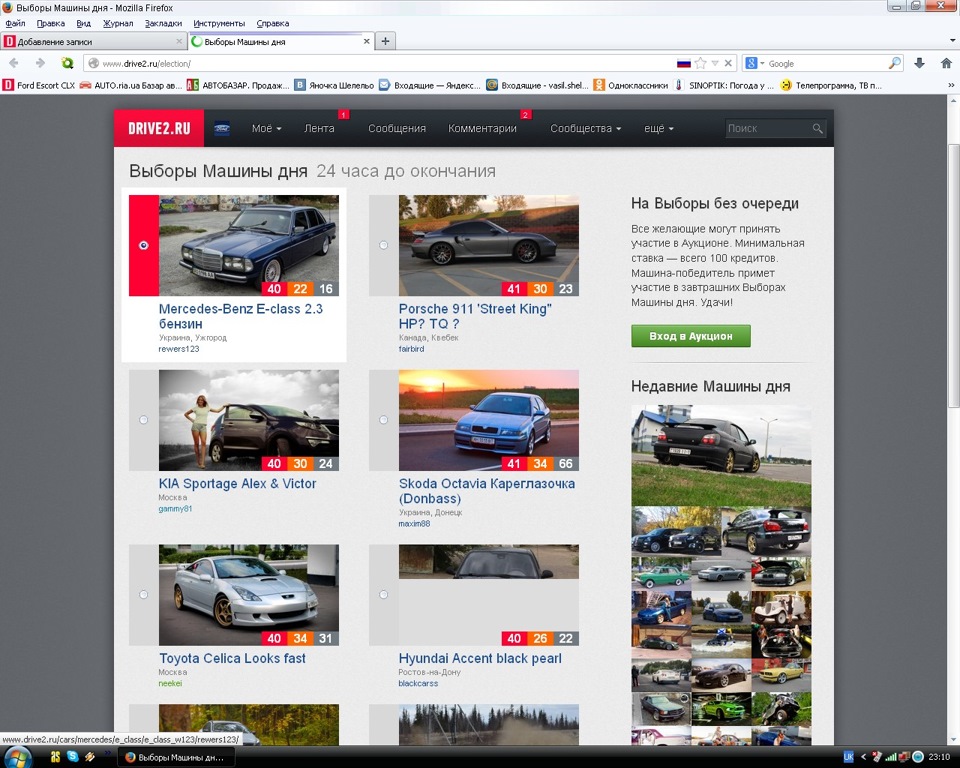Click the search magnifier in site header
The image size is (960, 768).
pyautogui.click(x=817, y=129)
